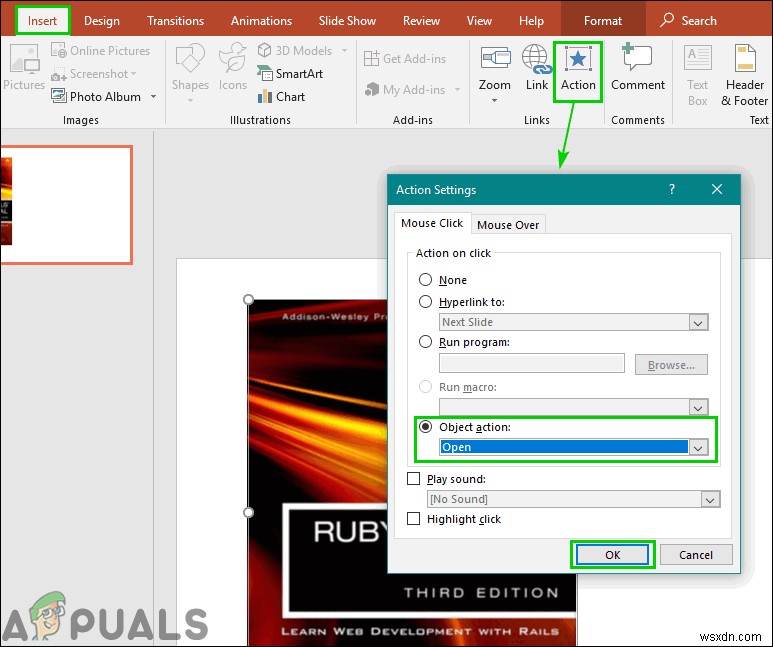
Task: Expand the Object action Open dropdown
Action: 698,447
